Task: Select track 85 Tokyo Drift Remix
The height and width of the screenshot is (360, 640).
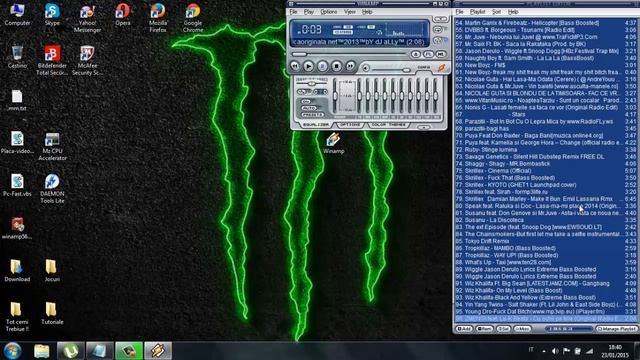Action: [546, 241]
